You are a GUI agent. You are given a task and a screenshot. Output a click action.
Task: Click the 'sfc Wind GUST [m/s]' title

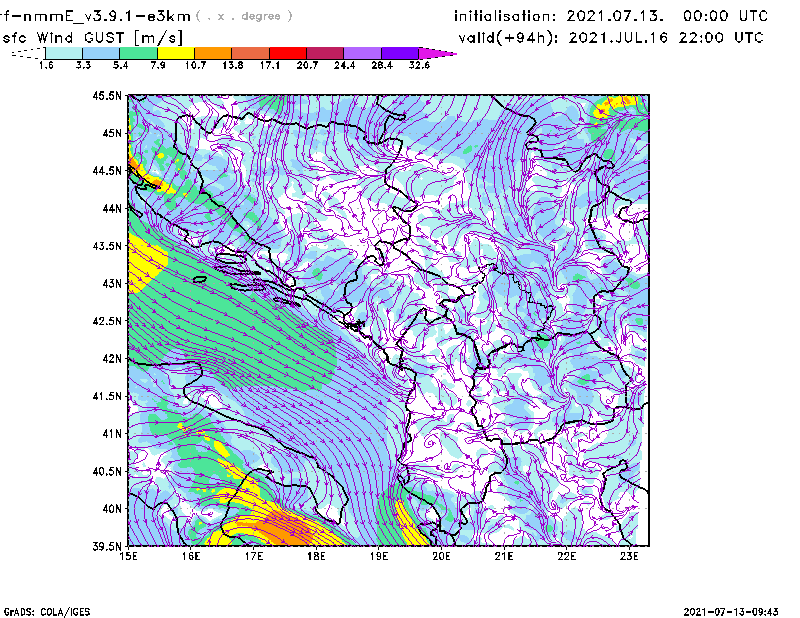93,38
